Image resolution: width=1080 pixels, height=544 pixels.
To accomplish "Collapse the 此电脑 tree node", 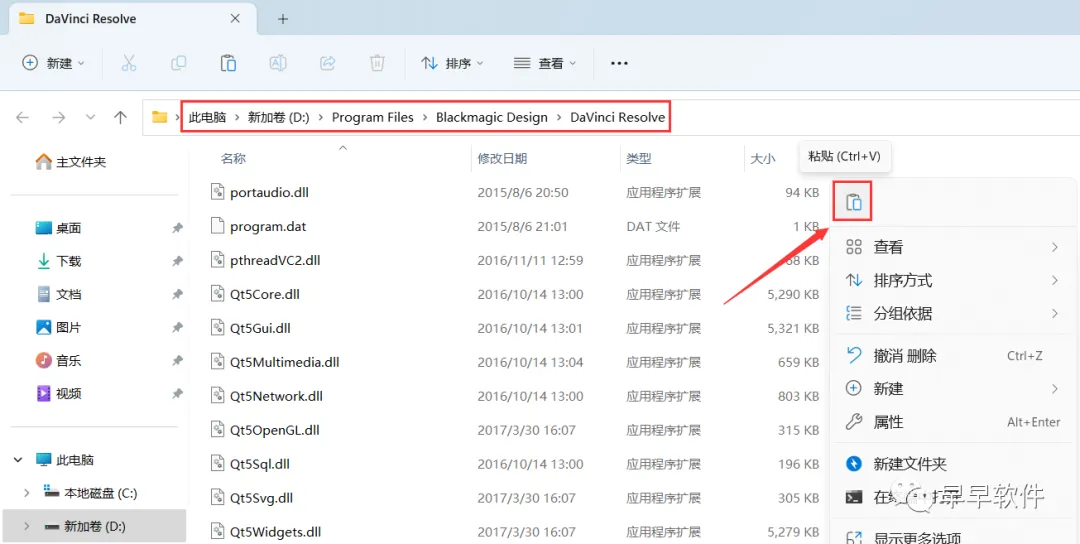I will (x=18, y=459).
